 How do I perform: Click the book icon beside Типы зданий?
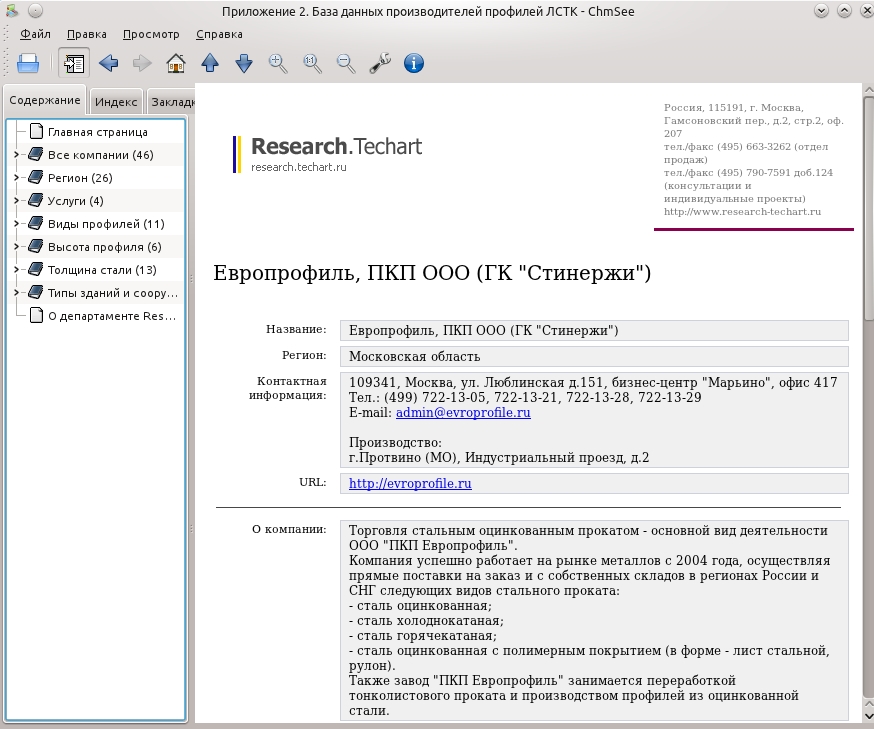36,292
